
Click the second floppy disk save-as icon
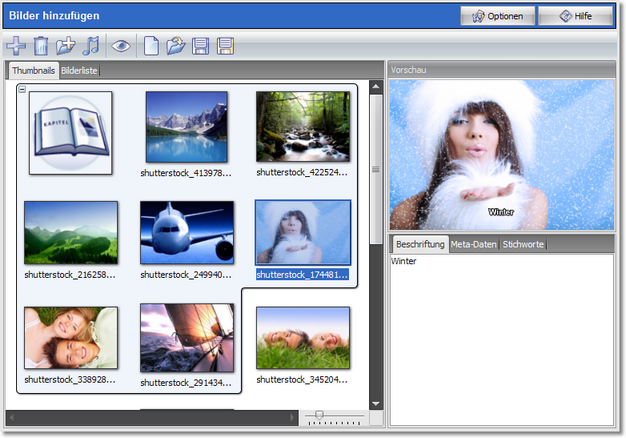pyautogui.click(x=226, y=45)
